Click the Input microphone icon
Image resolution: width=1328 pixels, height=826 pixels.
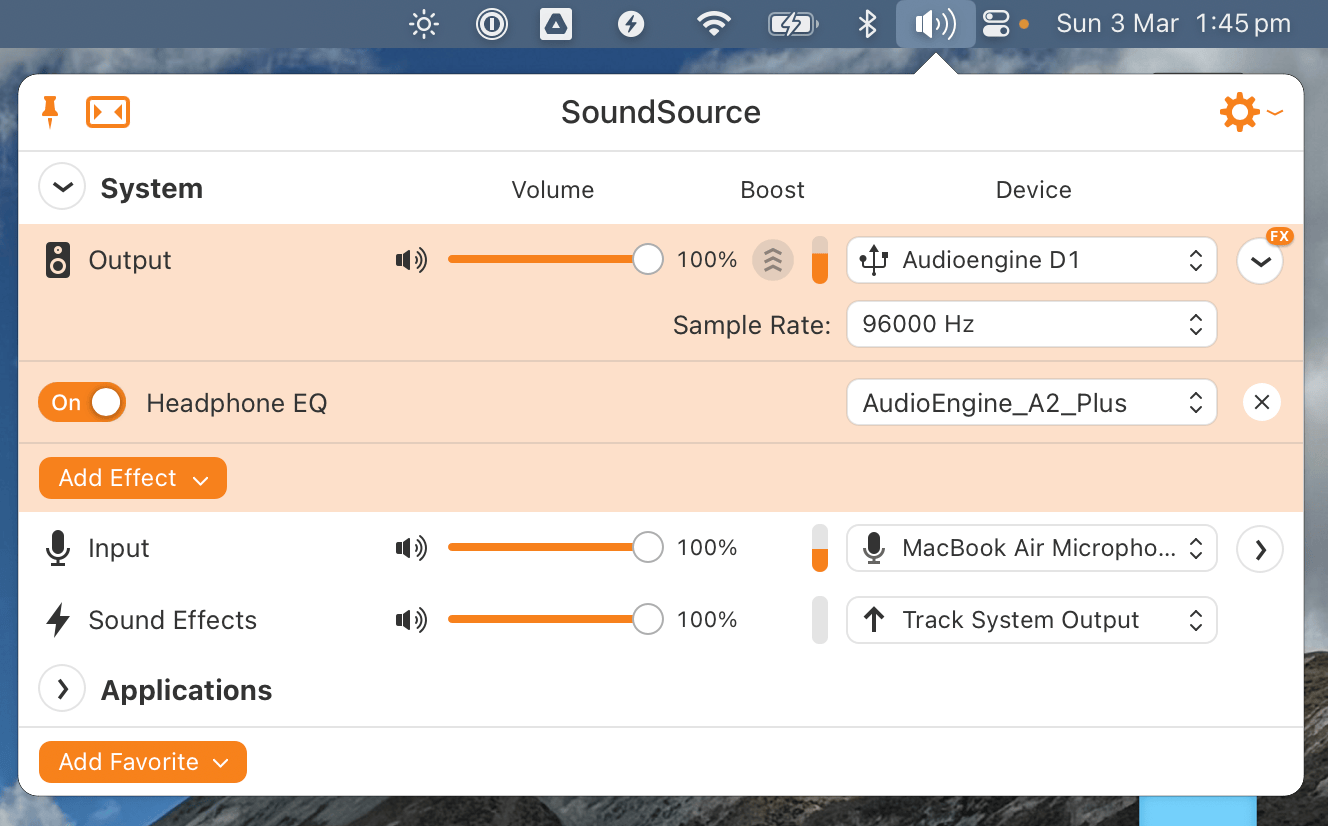click(58, 548)
